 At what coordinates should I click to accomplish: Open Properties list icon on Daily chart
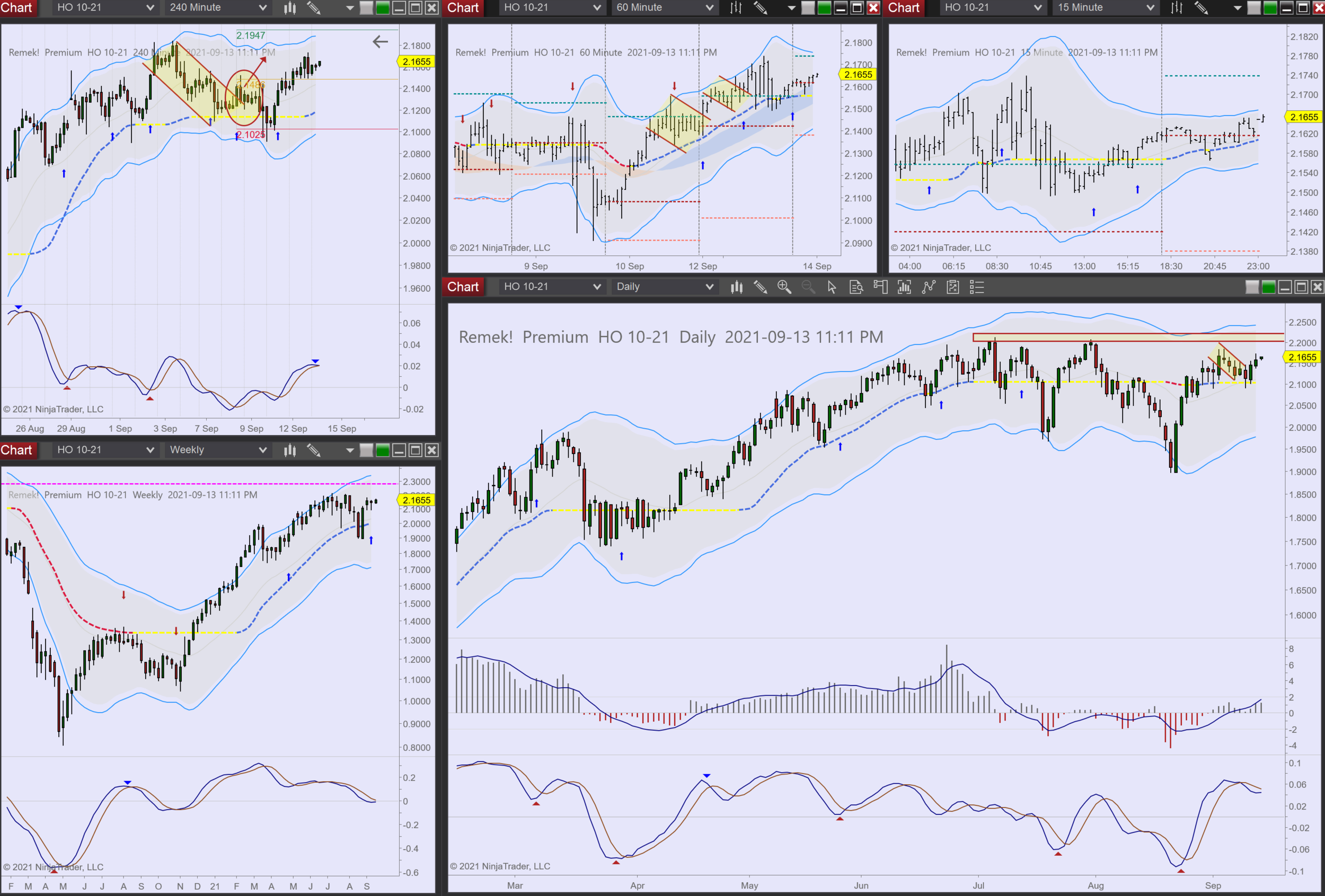(977, 287)
